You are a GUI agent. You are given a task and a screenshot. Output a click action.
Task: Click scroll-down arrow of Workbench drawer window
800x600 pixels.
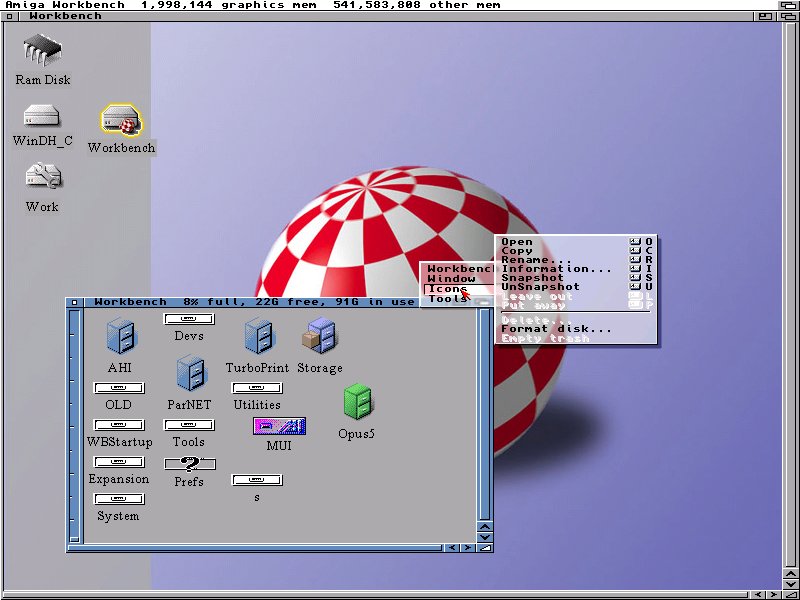pyautogui.click(x=485, y=537)
